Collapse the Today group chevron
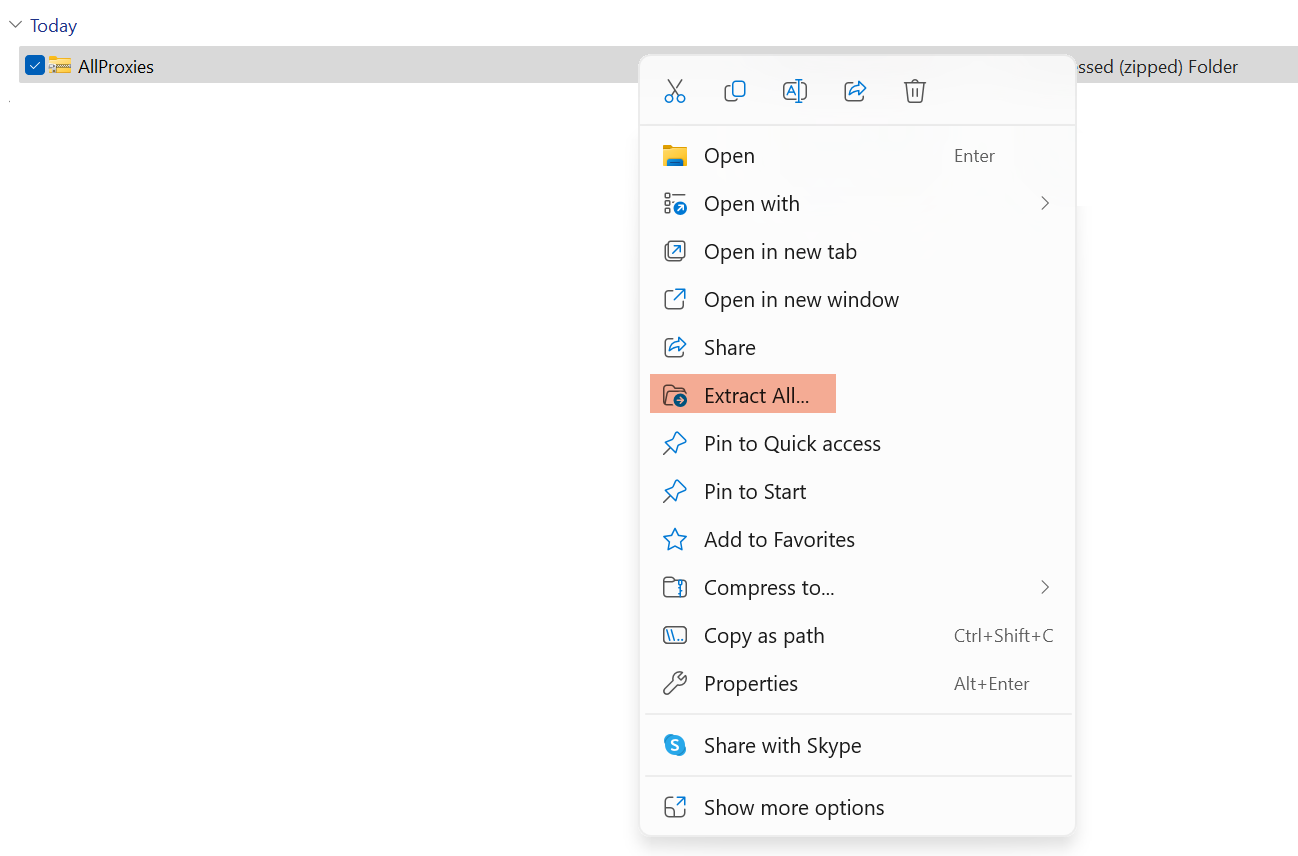1298x856 pixels. coord(15,25)
